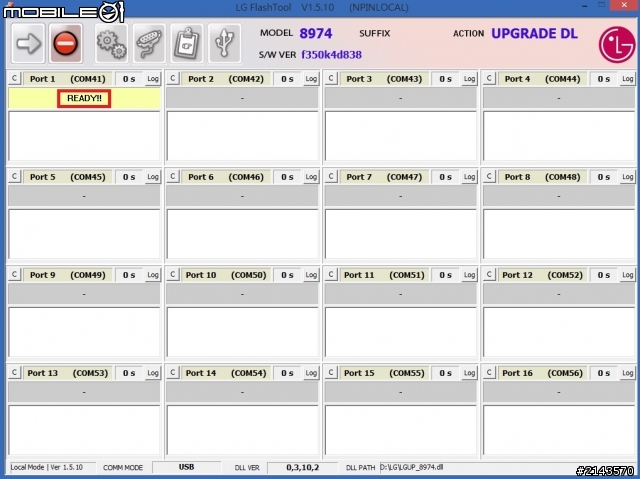Click the C button for Port 13
This screenshot has height=479, width=640.
[x=14, y=372]
